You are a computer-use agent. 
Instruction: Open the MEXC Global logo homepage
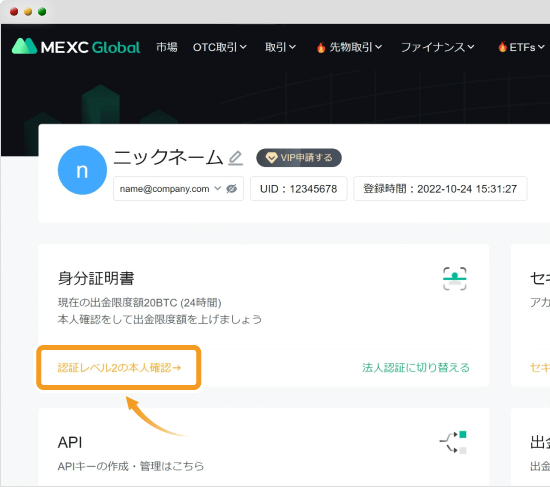coord(76,47)
